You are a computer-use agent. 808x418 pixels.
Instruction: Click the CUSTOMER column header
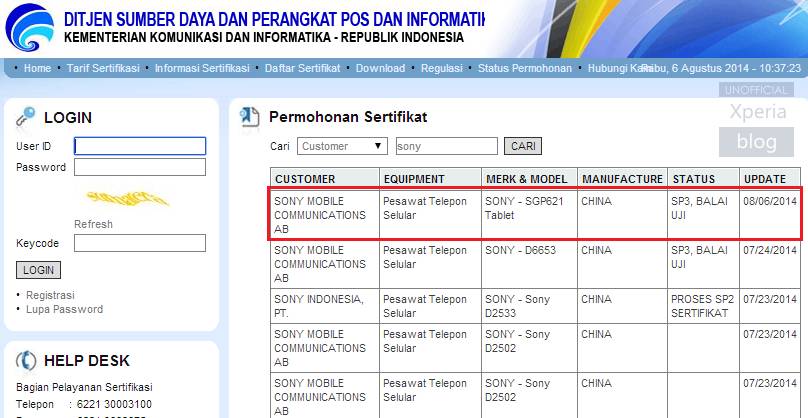pyautogui.click(x=325, y=179)
